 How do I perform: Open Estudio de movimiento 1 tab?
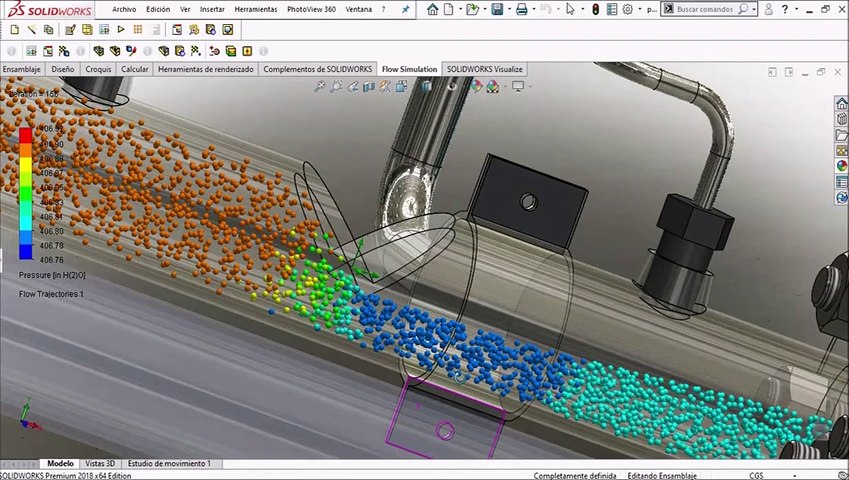click(x=168, y=464)
